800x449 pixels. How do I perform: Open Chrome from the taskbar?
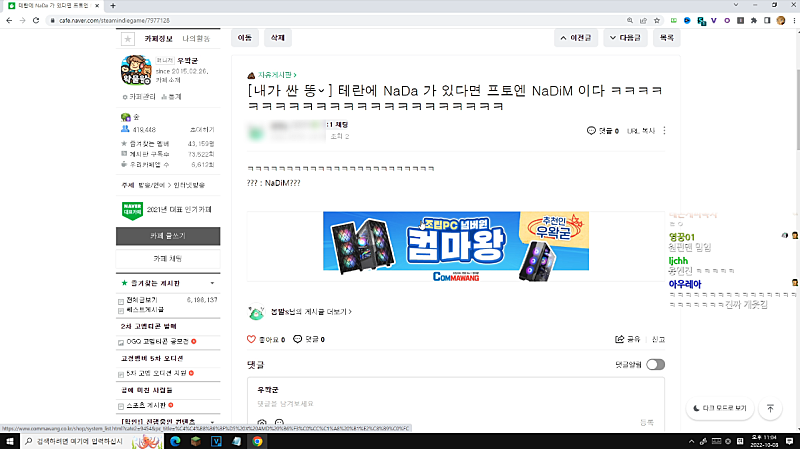tap(257, 441)
